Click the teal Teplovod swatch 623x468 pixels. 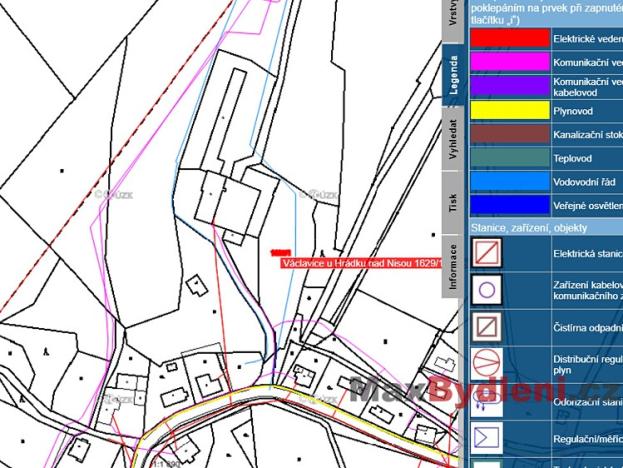(509, 158)
